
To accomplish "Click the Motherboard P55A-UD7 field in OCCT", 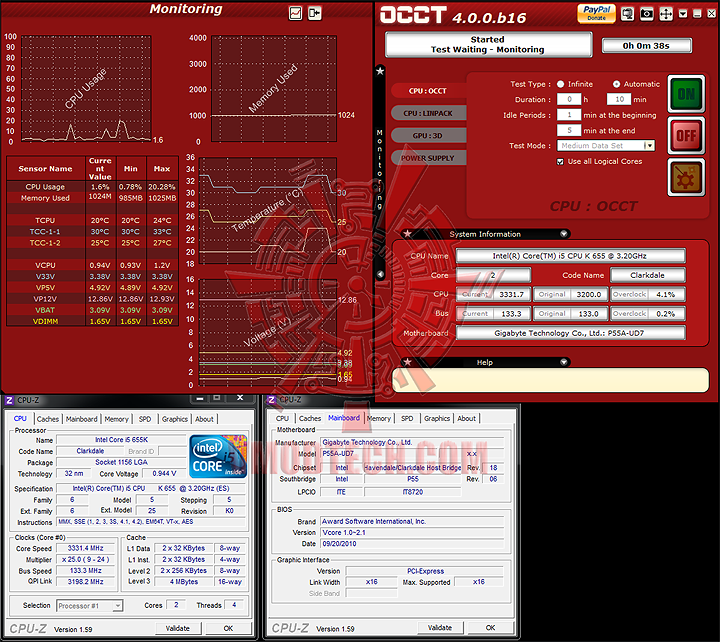I will 570,333.
